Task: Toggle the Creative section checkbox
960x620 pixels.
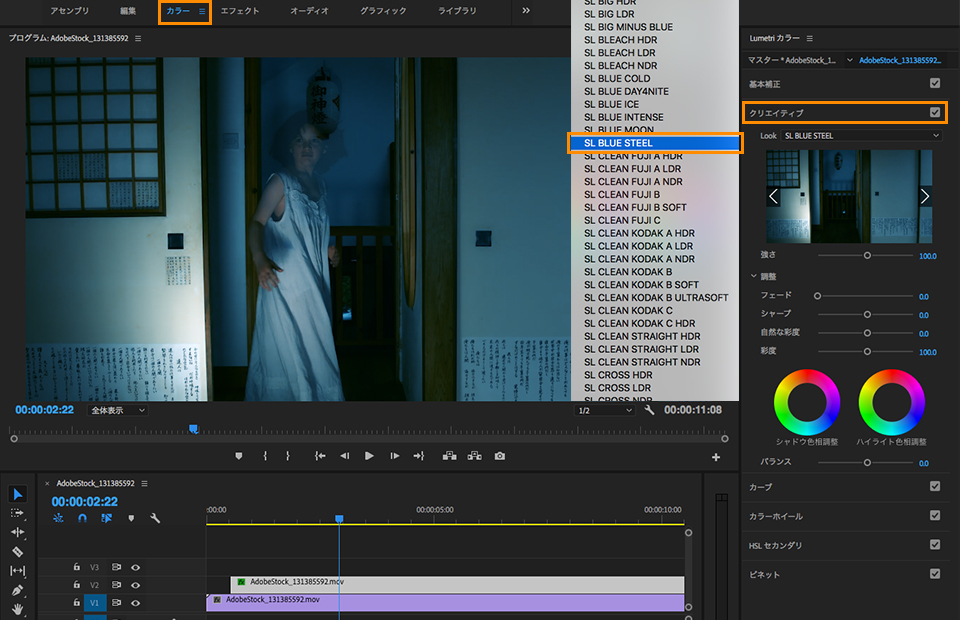Action: tap(935, 112)
